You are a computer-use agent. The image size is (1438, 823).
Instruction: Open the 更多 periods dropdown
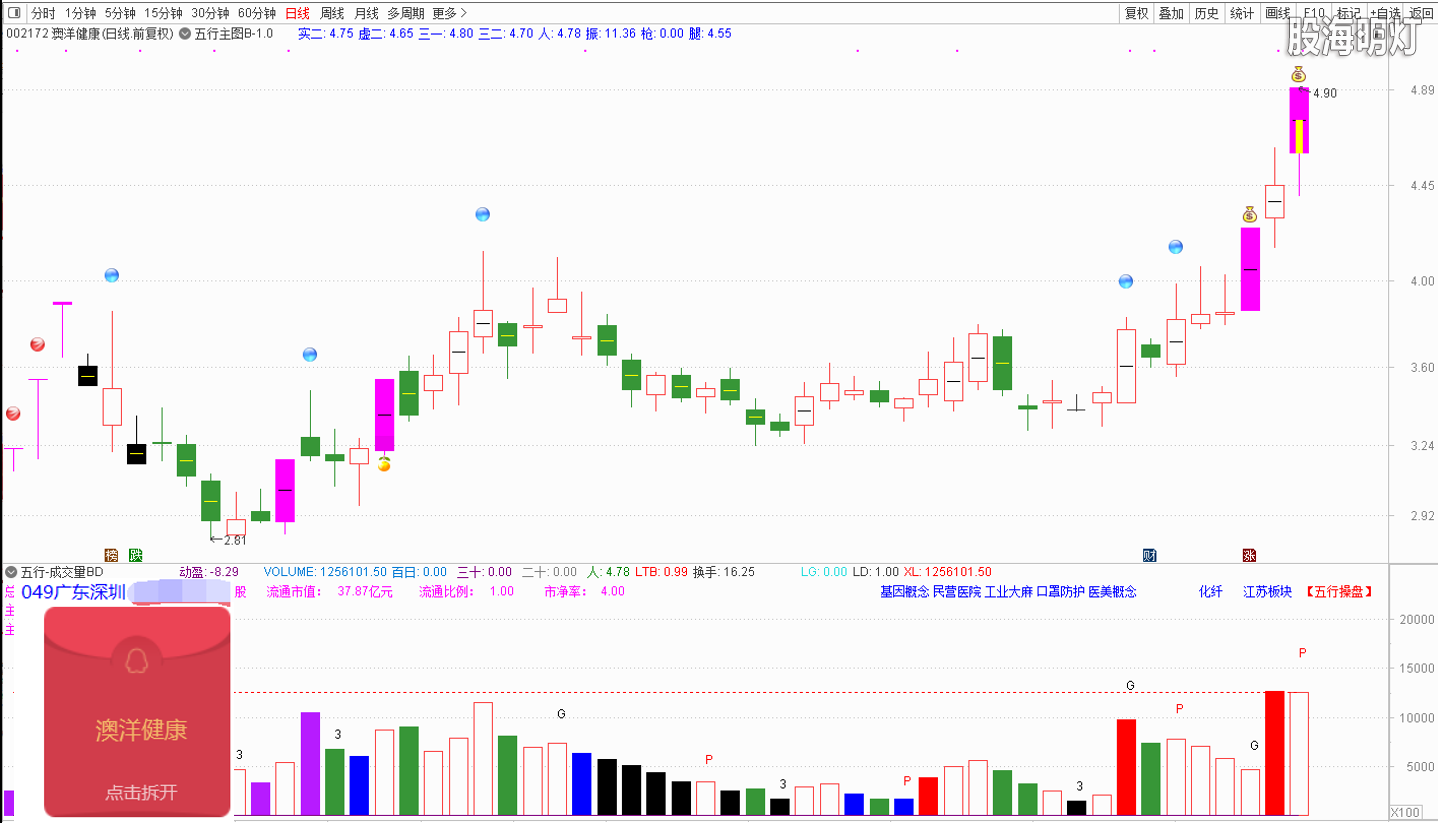(x=449, y=13)
